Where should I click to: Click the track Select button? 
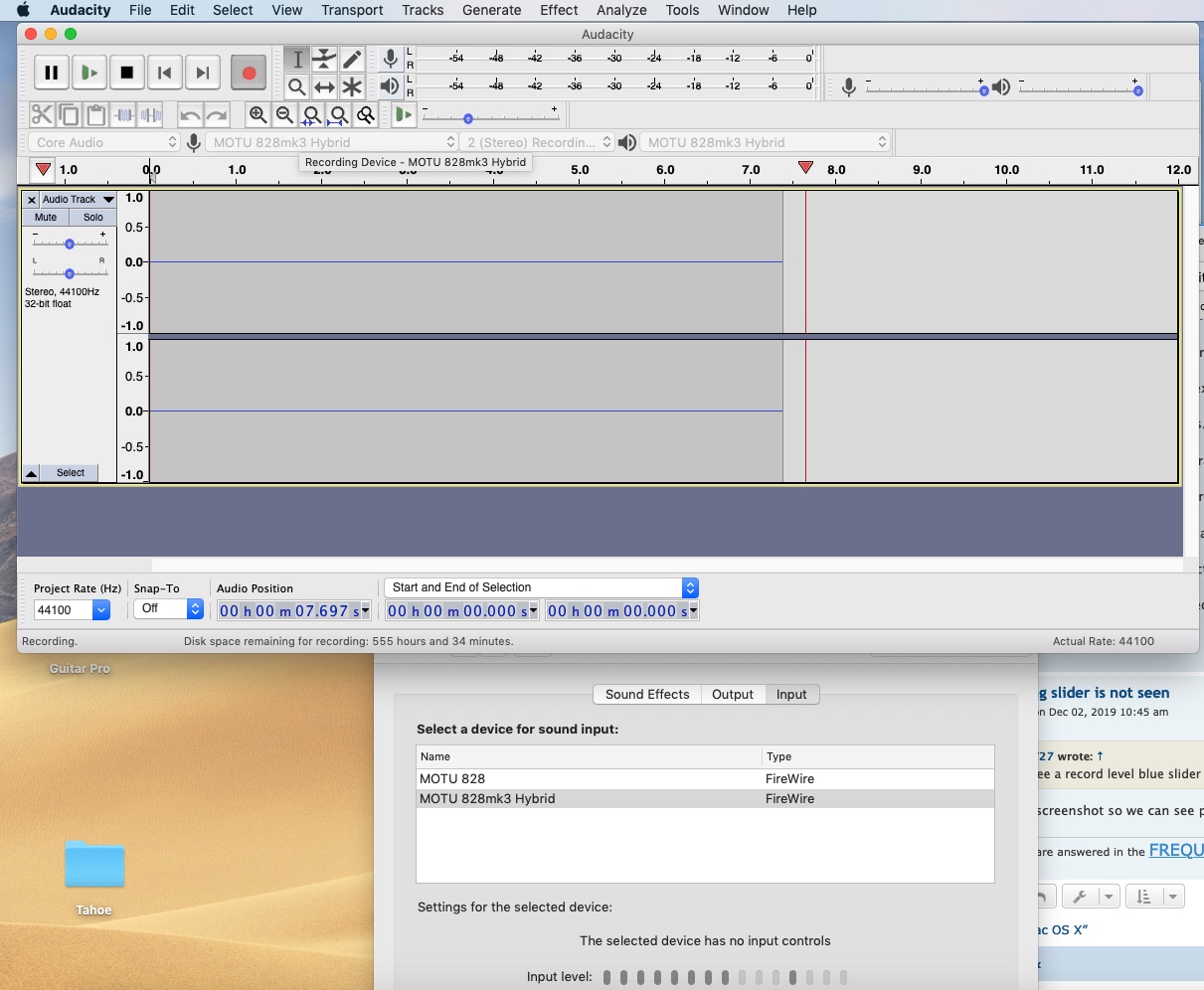[x=71, y=473]
